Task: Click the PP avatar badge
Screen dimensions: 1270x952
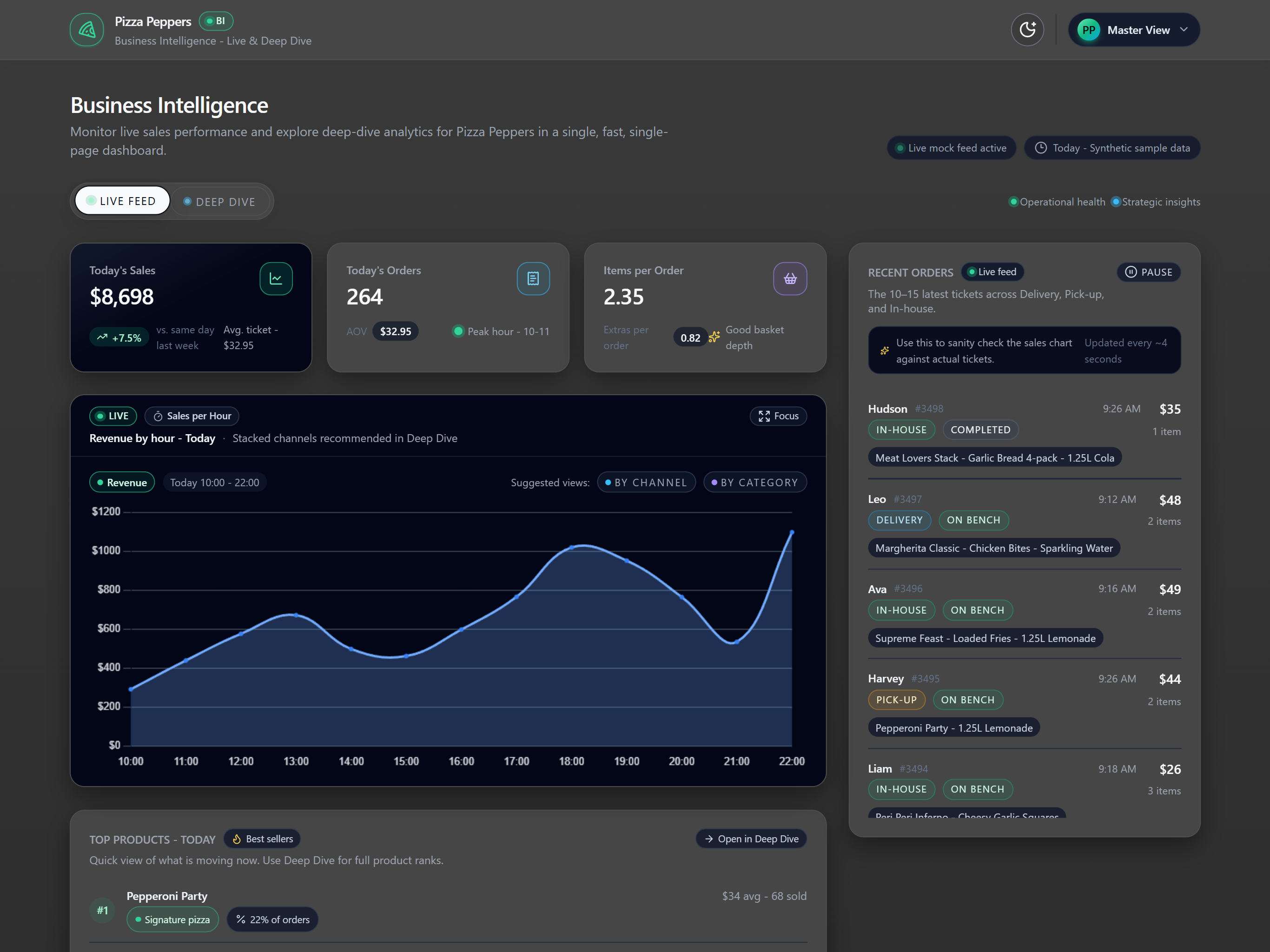Action: point(1088,30)
